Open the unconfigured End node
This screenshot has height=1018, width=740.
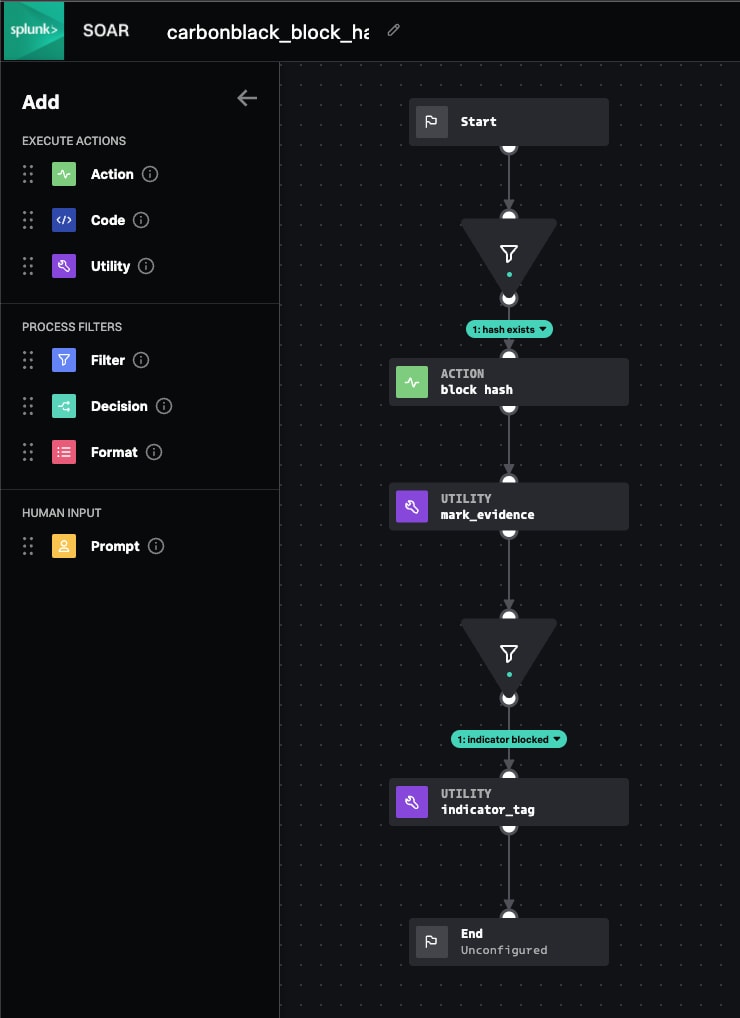(x=508, y=942)
